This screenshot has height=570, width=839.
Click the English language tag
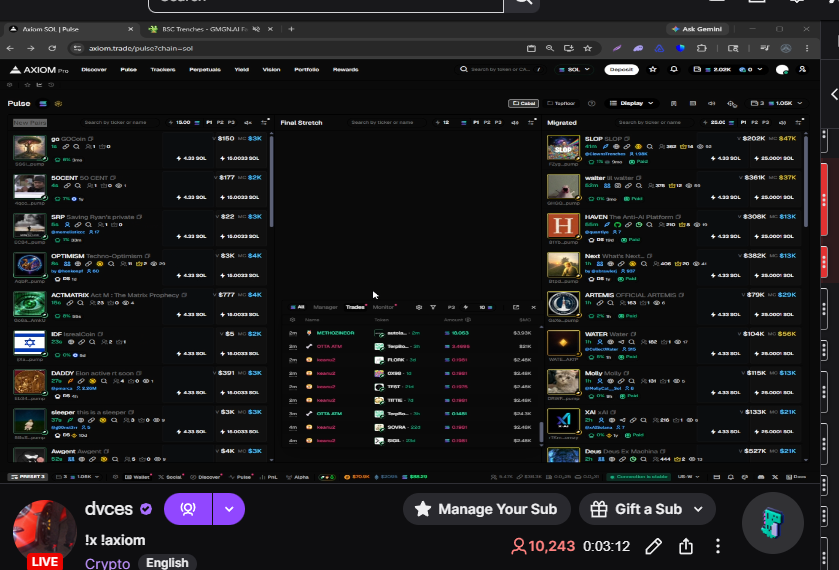(167, 563)
